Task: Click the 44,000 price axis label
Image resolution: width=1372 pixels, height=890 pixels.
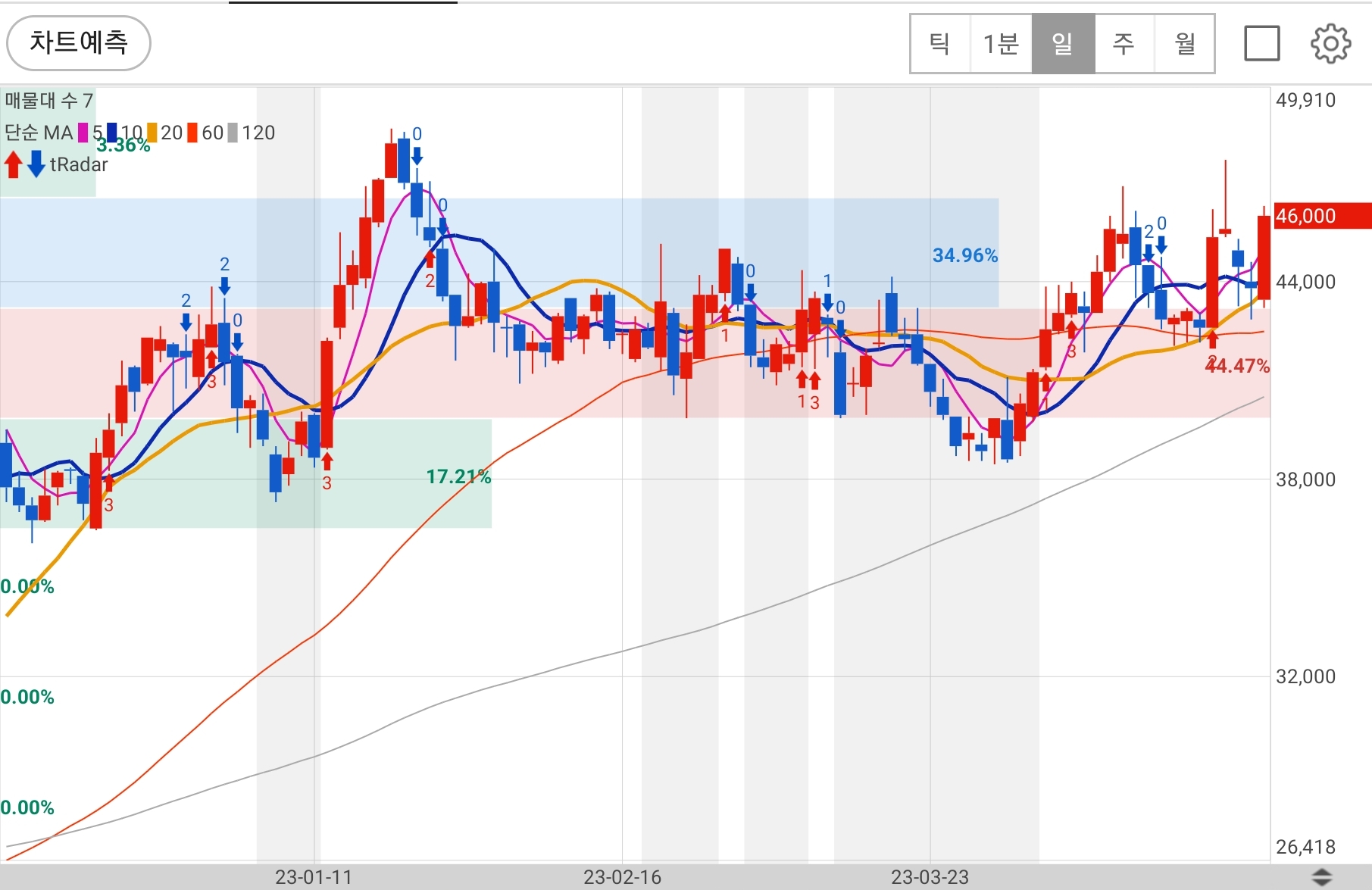Action: [x=1306, y=282]
